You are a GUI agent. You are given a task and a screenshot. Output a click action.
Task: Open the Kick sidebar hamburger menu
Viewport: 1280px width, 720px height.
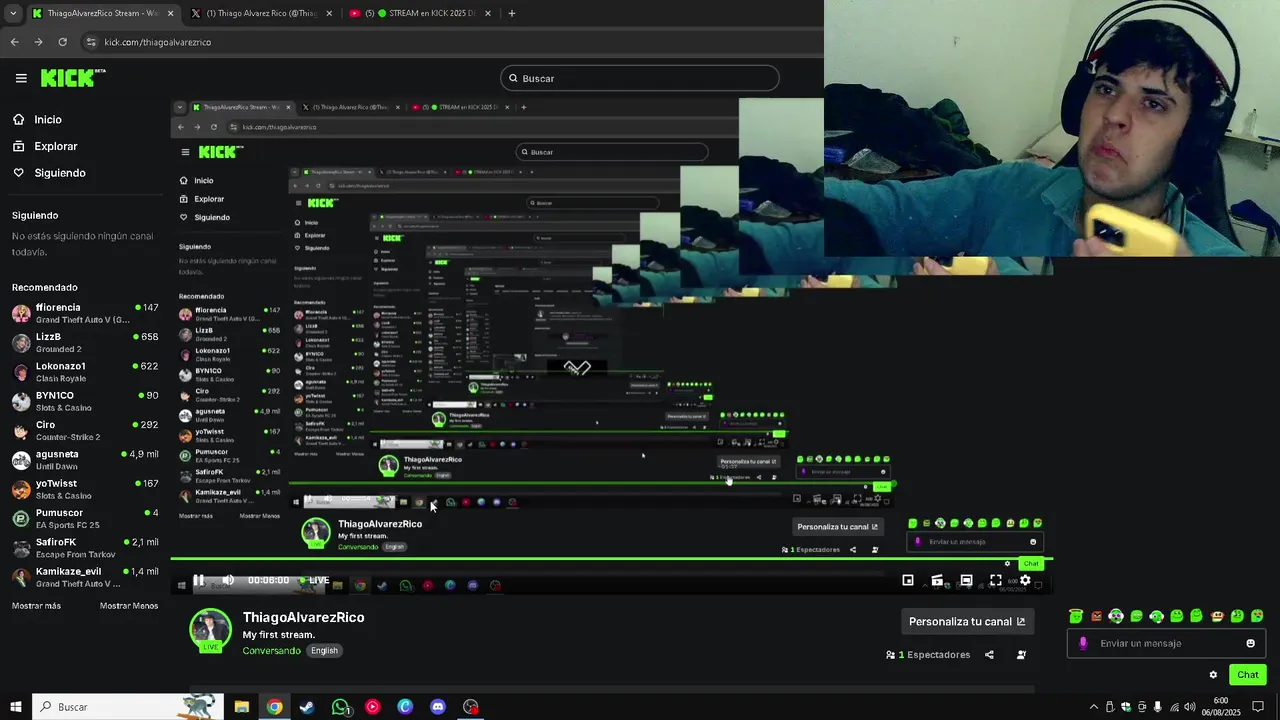tap(21, 78)
